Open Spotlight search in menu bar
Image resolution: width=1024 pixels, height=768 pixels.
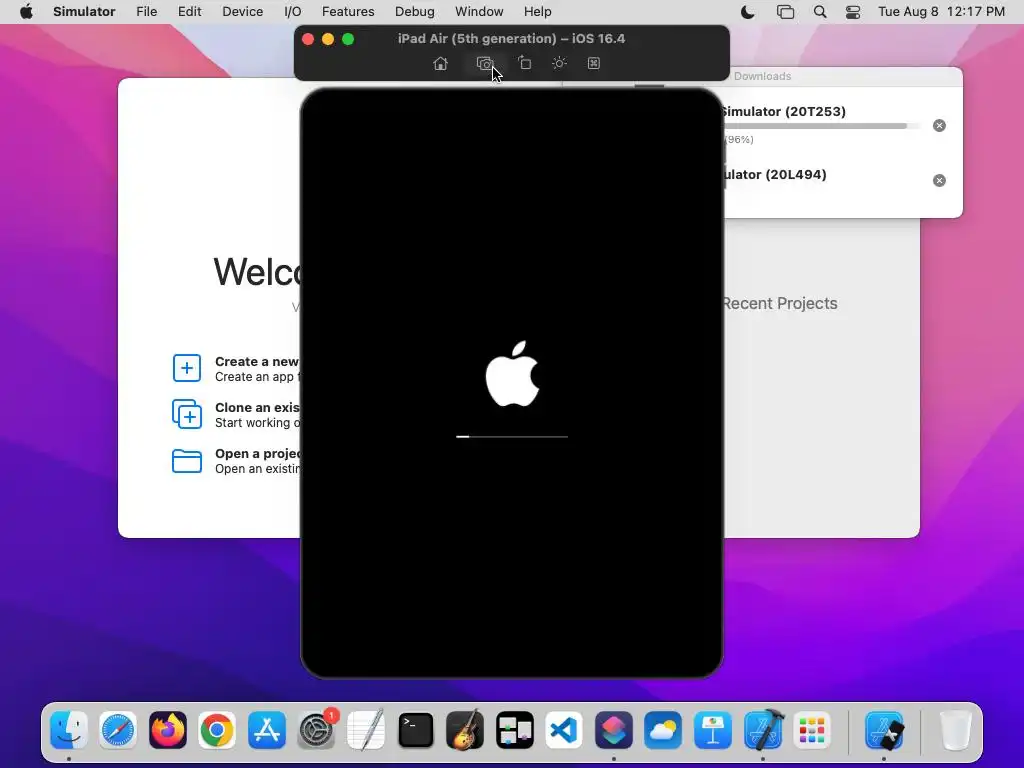coord(820,12)
